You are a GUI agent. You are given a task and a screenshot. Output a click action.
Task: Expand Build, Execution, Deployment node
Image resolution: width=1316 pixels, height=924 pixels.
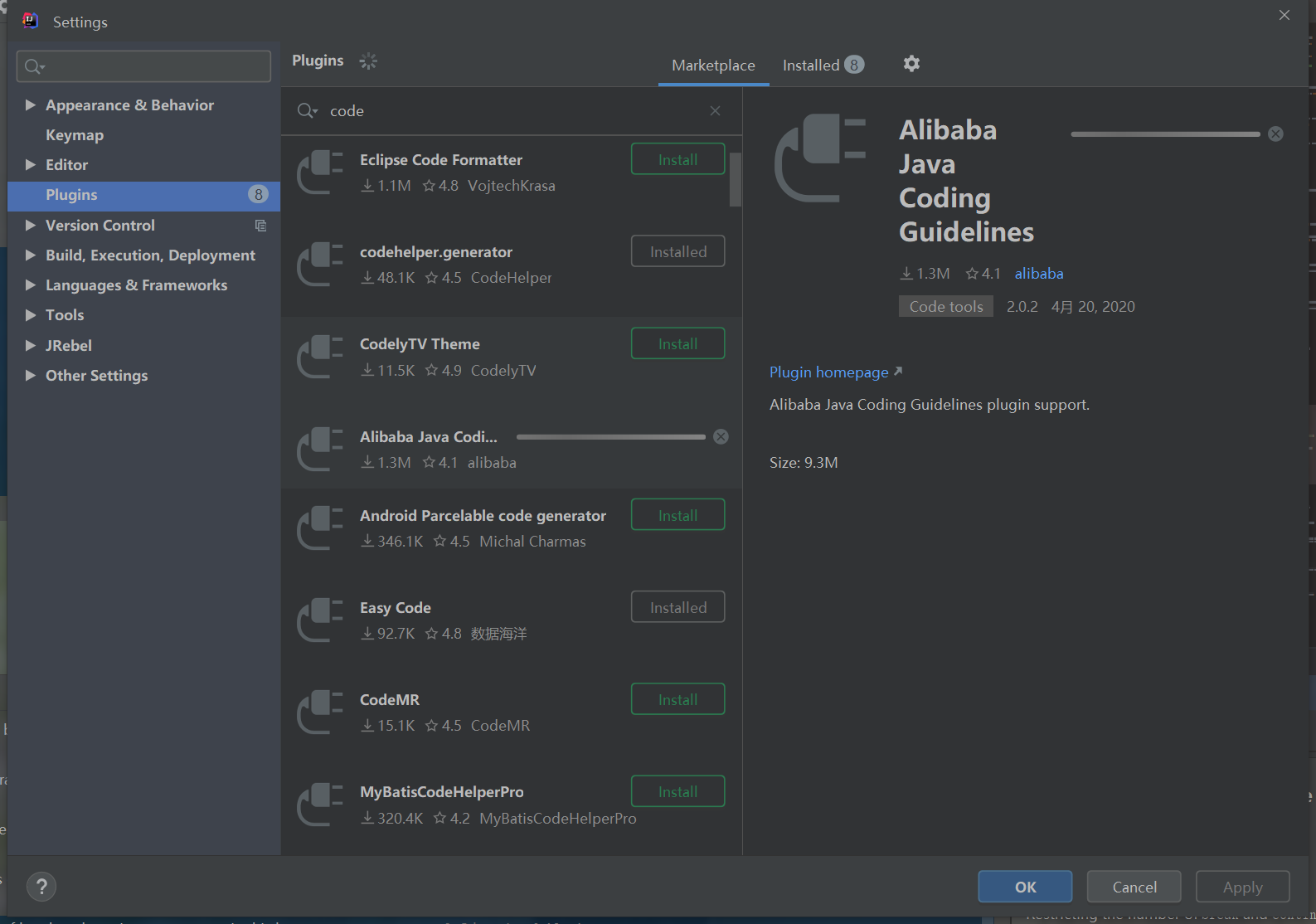pyautogui.click(x=31, y=255)
